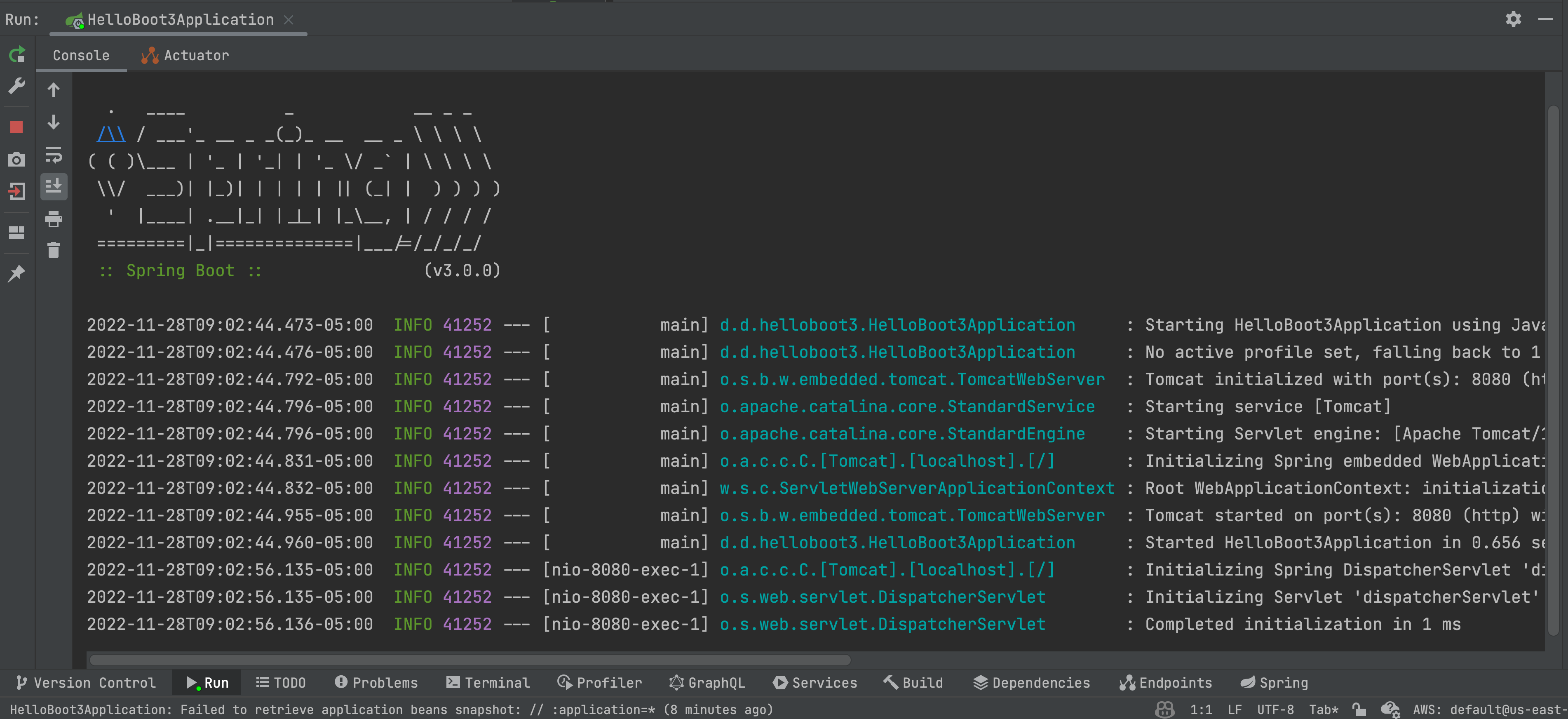
Task: Toggle soft-wrap for console lines
Action: 54,155
